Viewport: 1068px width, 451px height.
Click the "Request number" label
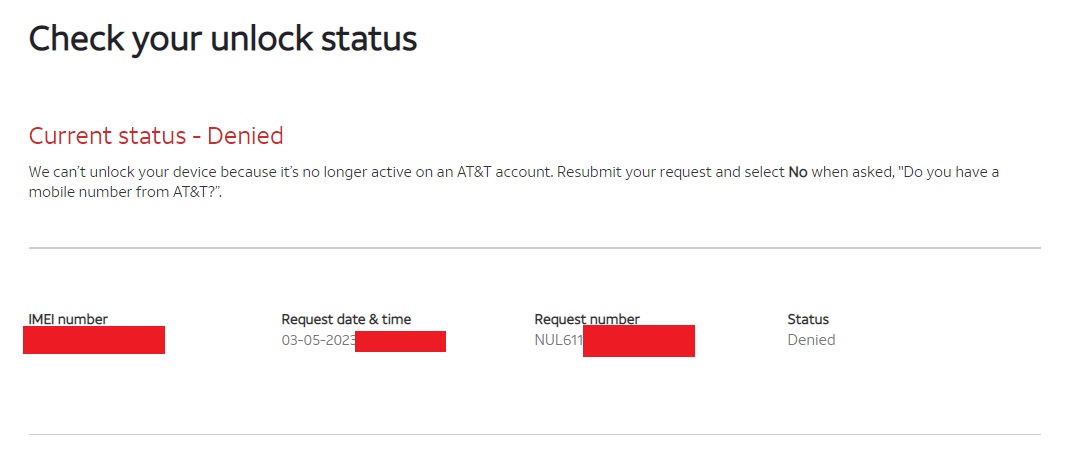click(586, 319)
